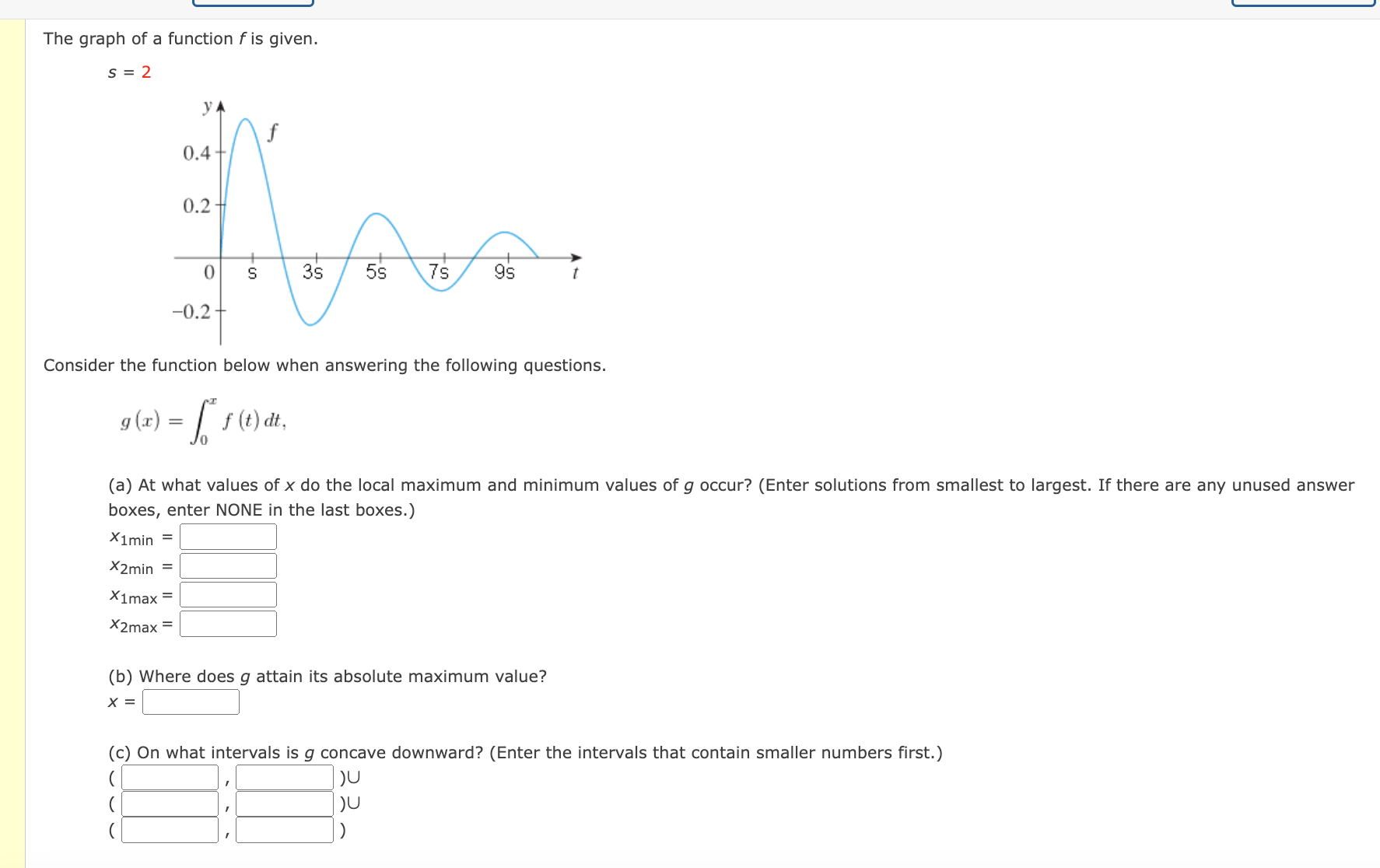This screenshot has height=868, width=1380.
Task: Click the second interval's left box in part (c)
Action: [x=170, y=803]
